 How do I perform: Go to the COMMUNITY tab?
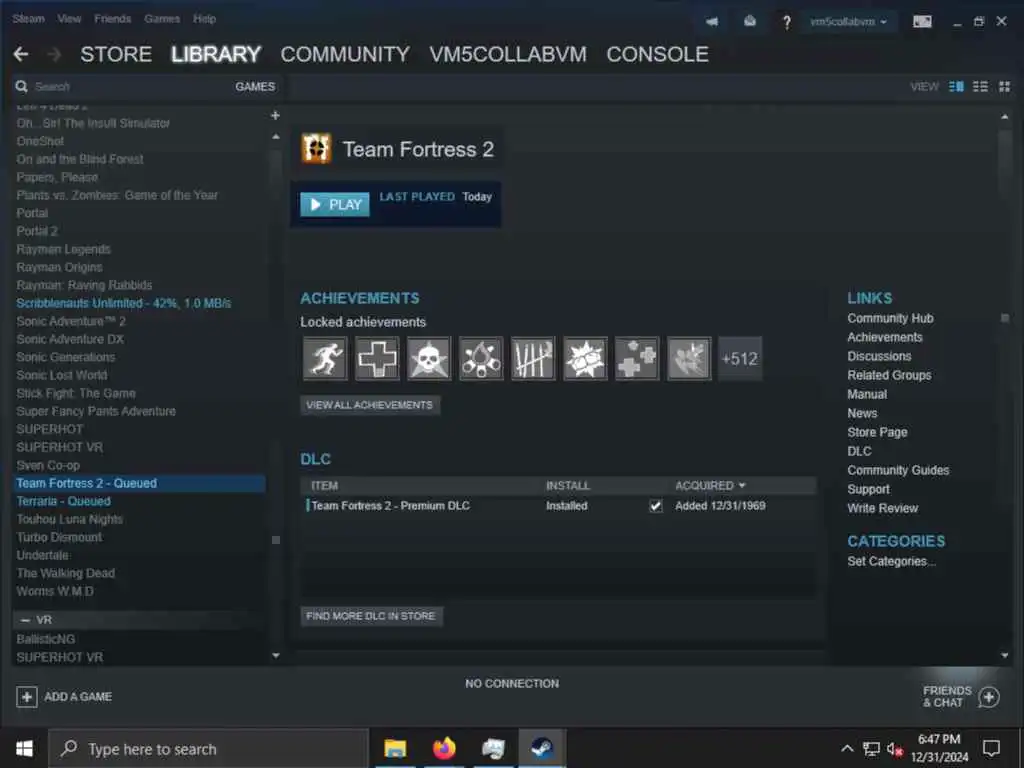(x=345, y=54)
